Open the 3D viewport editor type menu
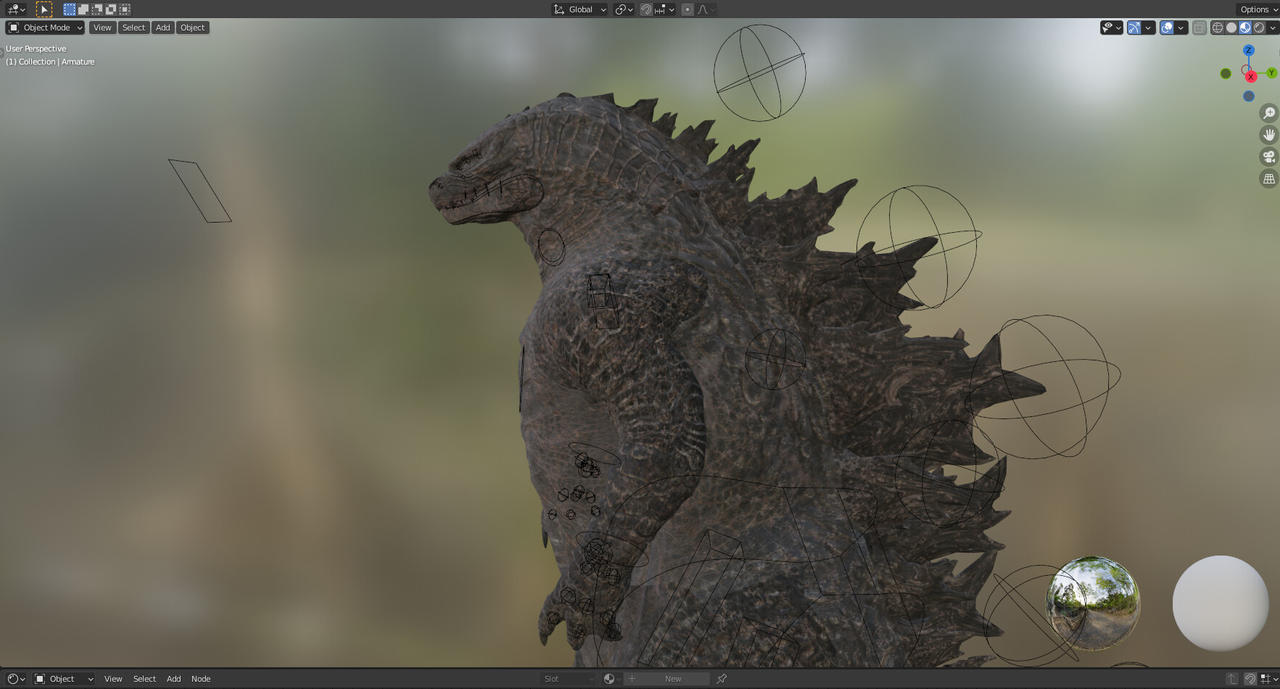The width and height of the screenshot is (1280, 689). [x=16, y=9]
